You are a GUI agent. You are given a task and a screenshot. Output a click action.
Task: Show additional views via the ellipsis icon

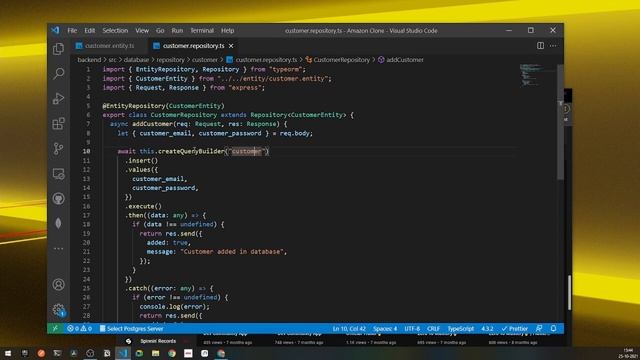(58, 248)
